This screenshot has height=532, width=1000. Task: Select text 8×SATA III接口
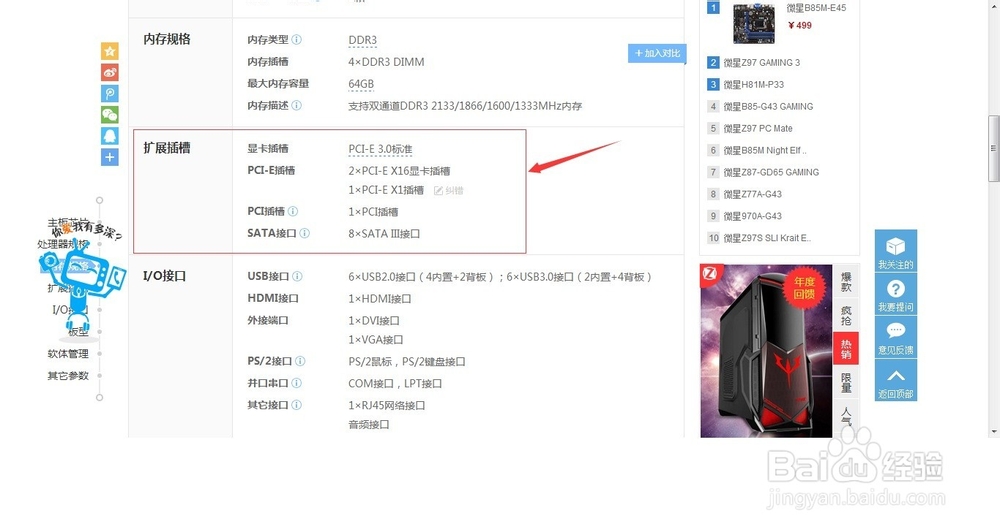(384, 233)
